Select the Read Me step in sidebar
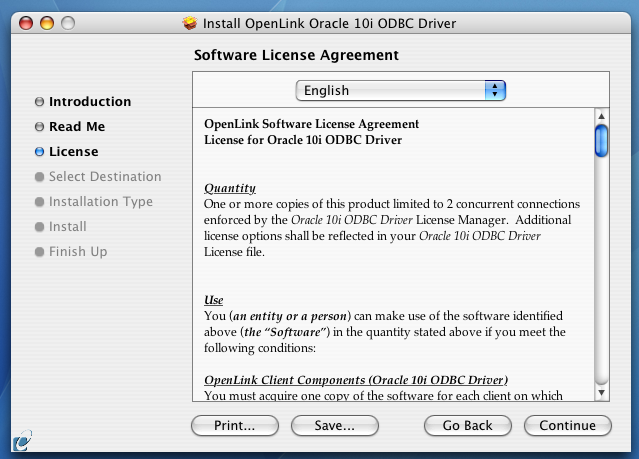The height and width of the screenshot is (459, 639). point(77,126)
